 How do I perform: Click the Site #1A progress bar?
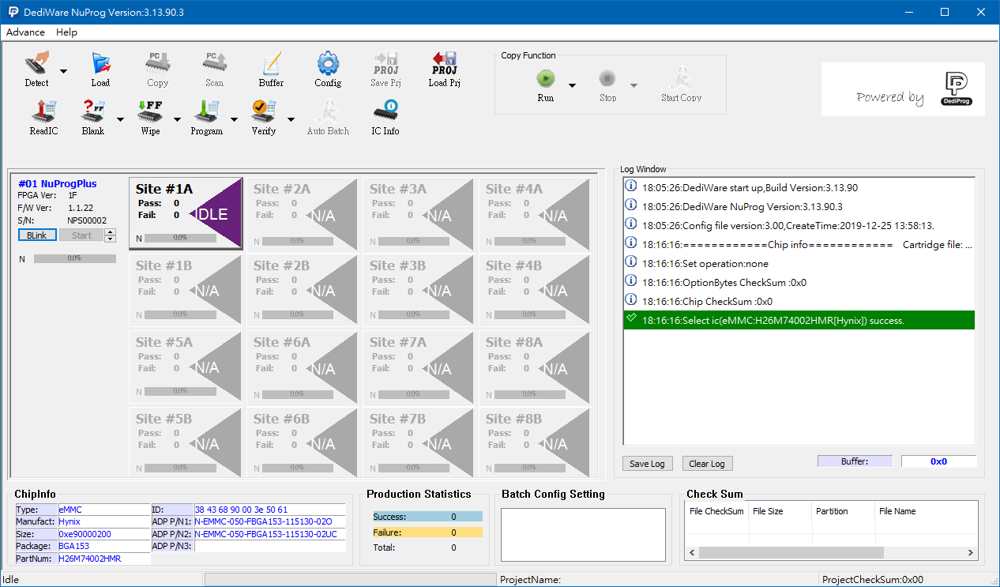(x=180, y=238)
